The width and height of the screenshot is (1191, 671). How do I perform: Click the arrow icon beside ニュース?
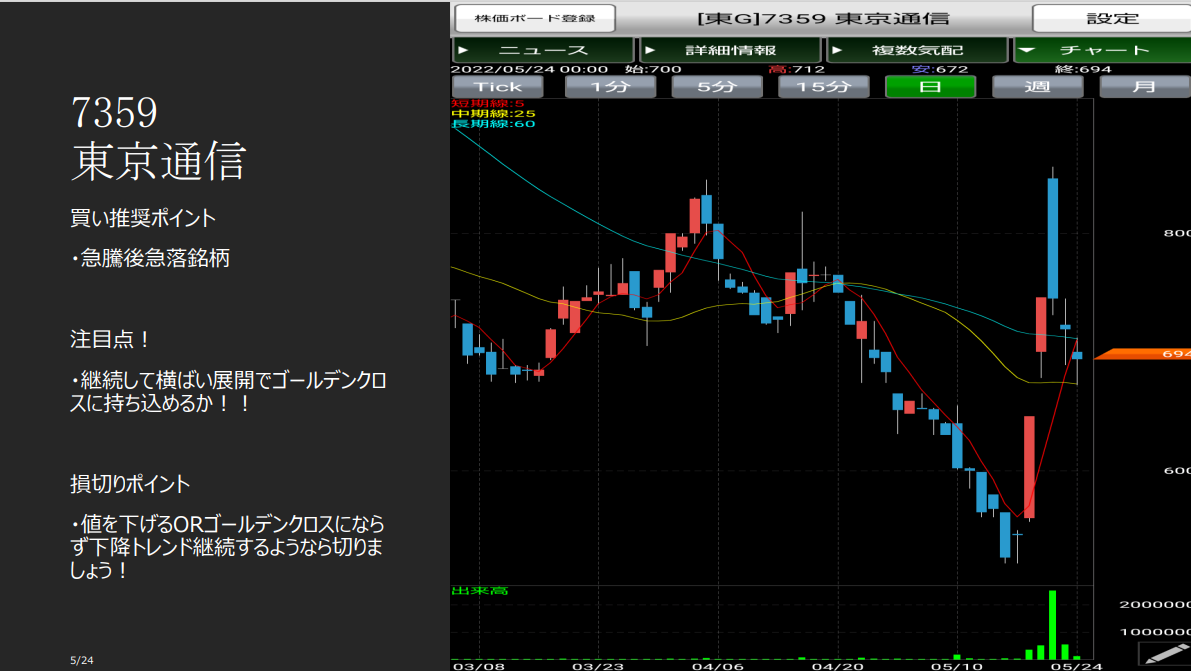(x=462, y=50)
